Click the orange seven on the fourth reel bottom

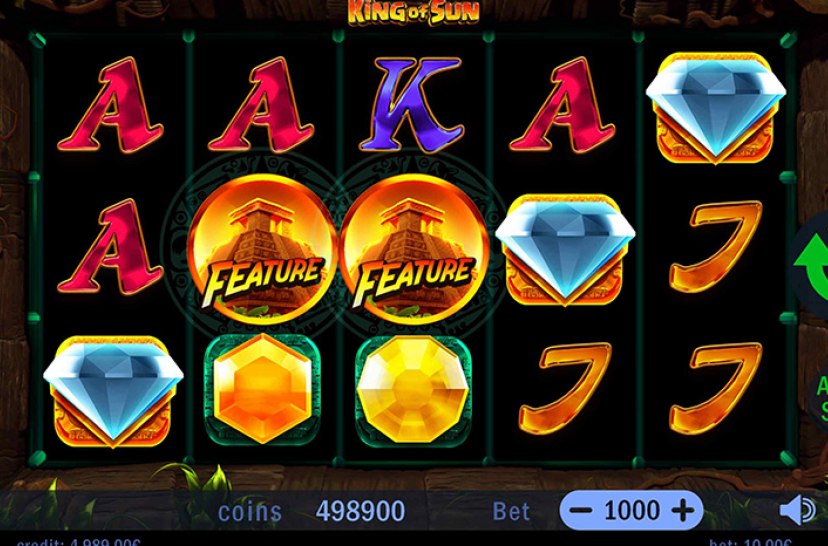565,388
